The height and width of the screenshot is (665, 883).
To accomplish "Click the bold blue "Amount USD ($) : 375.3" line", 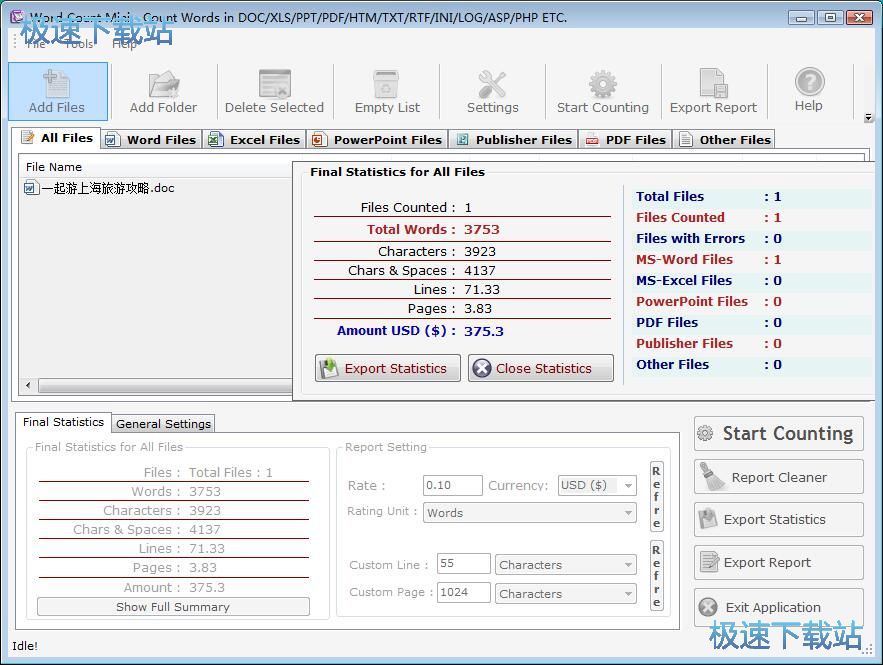I will [x=420, y=331].
